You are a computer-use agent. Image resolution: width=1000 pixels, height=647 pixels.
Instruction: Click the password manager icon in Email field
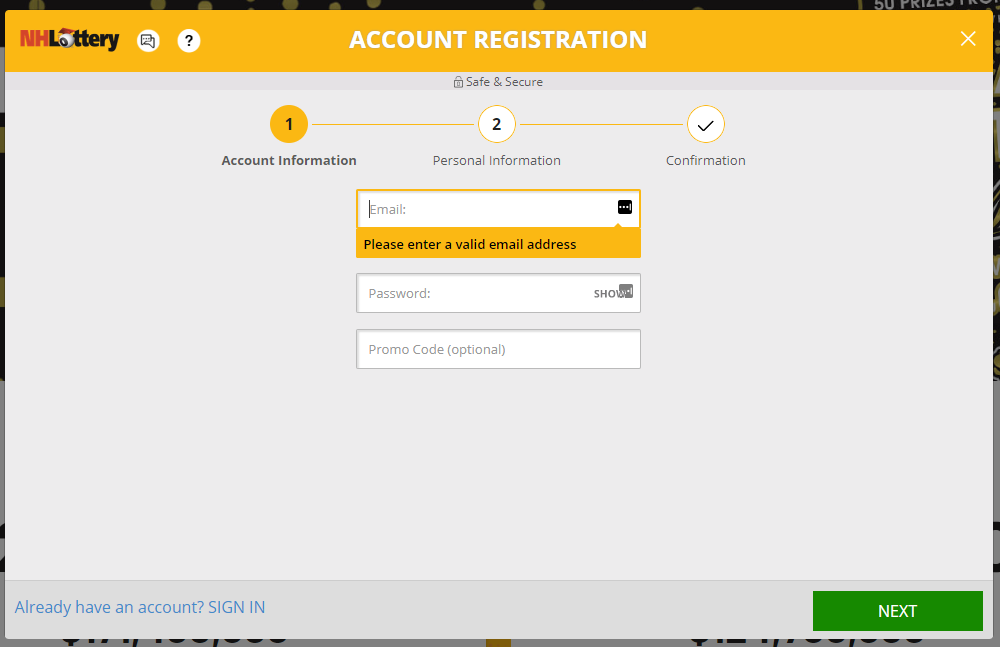click(625, 207)
